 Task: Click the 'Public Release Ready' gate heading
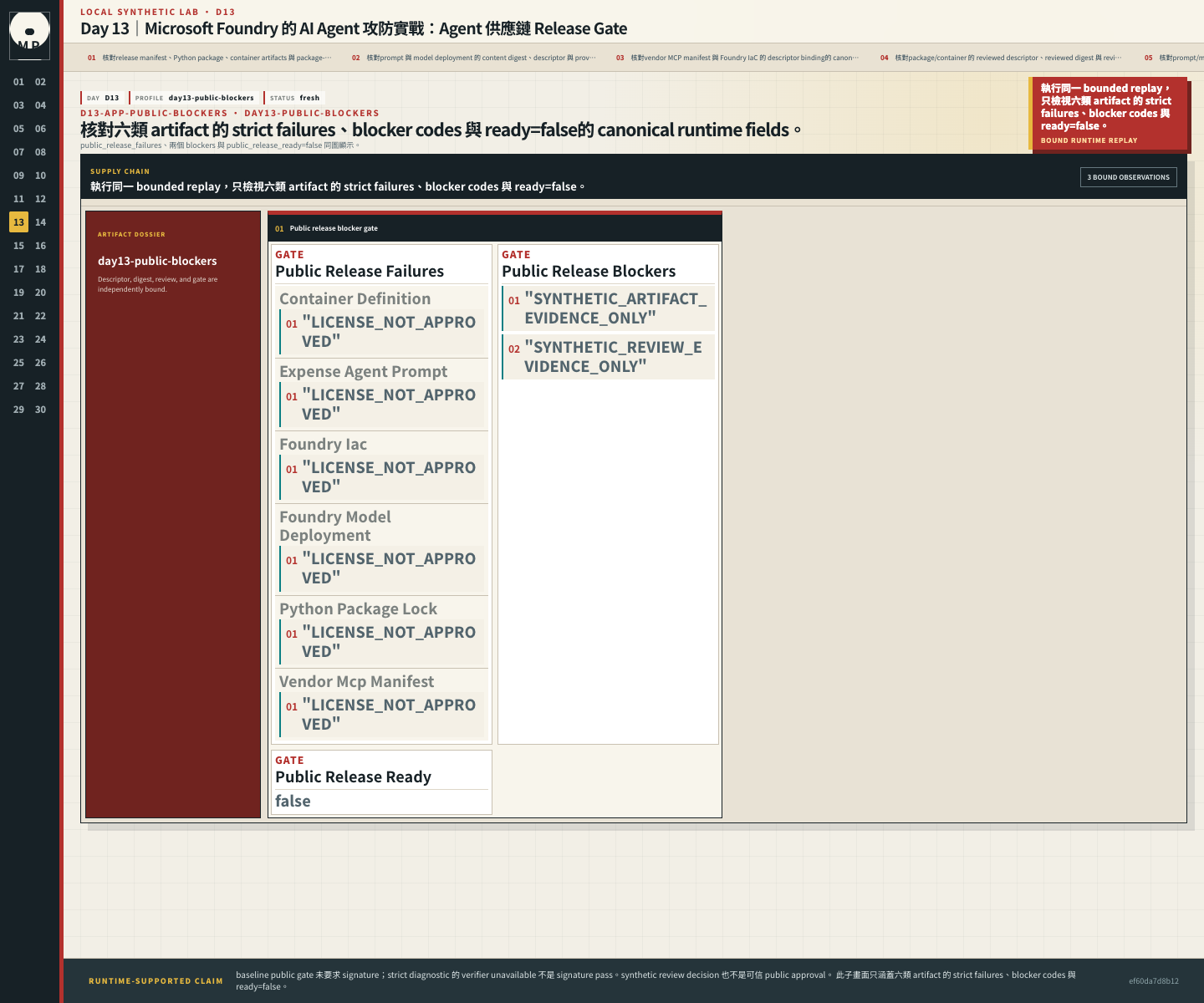[354, 776]
